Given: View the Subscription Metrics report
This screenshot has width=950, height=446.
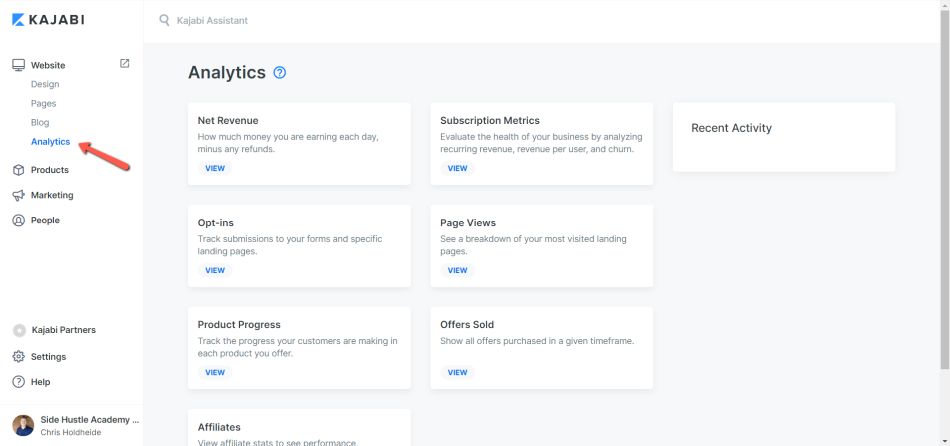Looking at the screenshot, I should (x=457, y=168).
